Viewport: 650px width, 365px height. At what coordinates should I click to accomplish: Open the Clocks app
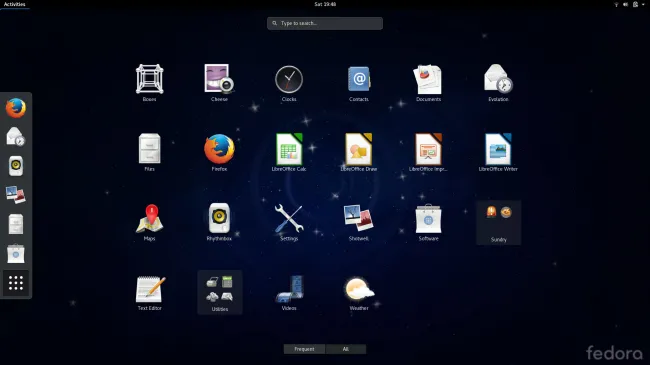(289, 82)
